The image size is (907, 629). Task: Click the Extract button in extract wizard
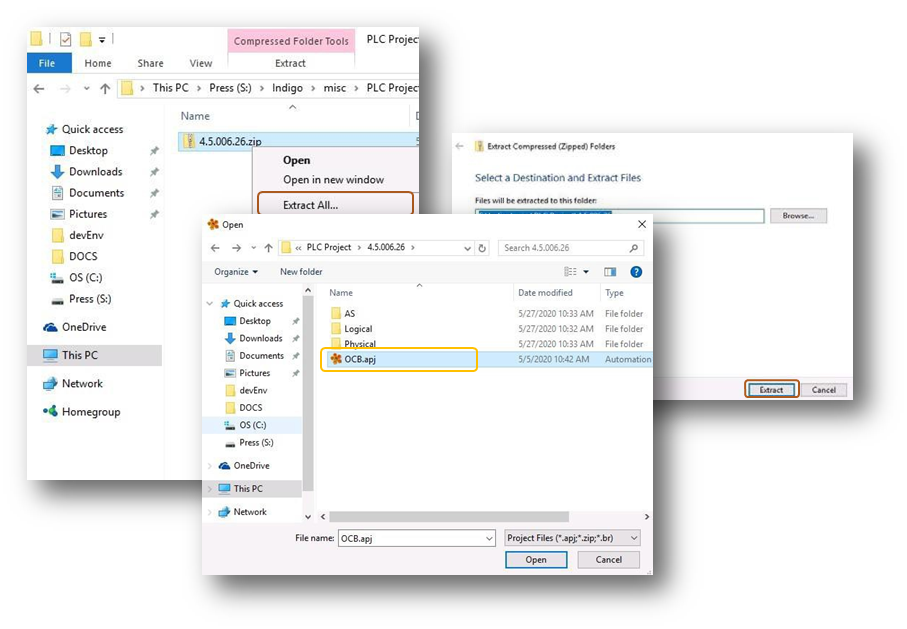tap(771, 389)
